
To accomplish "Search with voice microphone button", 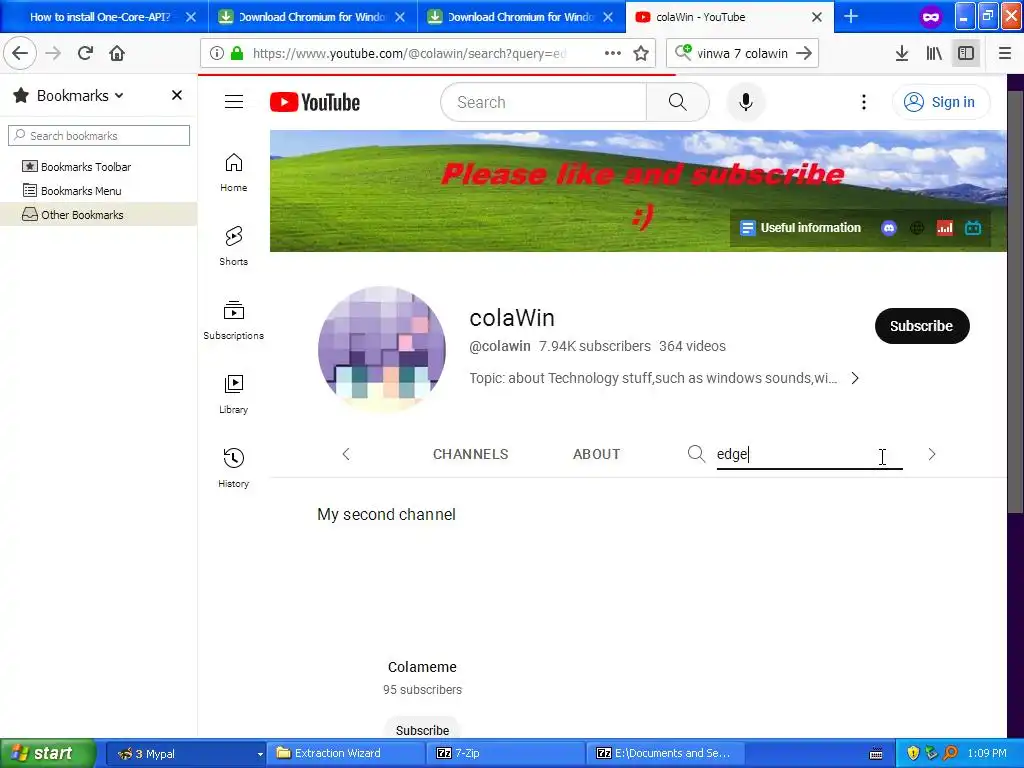I will coord(745,103).
